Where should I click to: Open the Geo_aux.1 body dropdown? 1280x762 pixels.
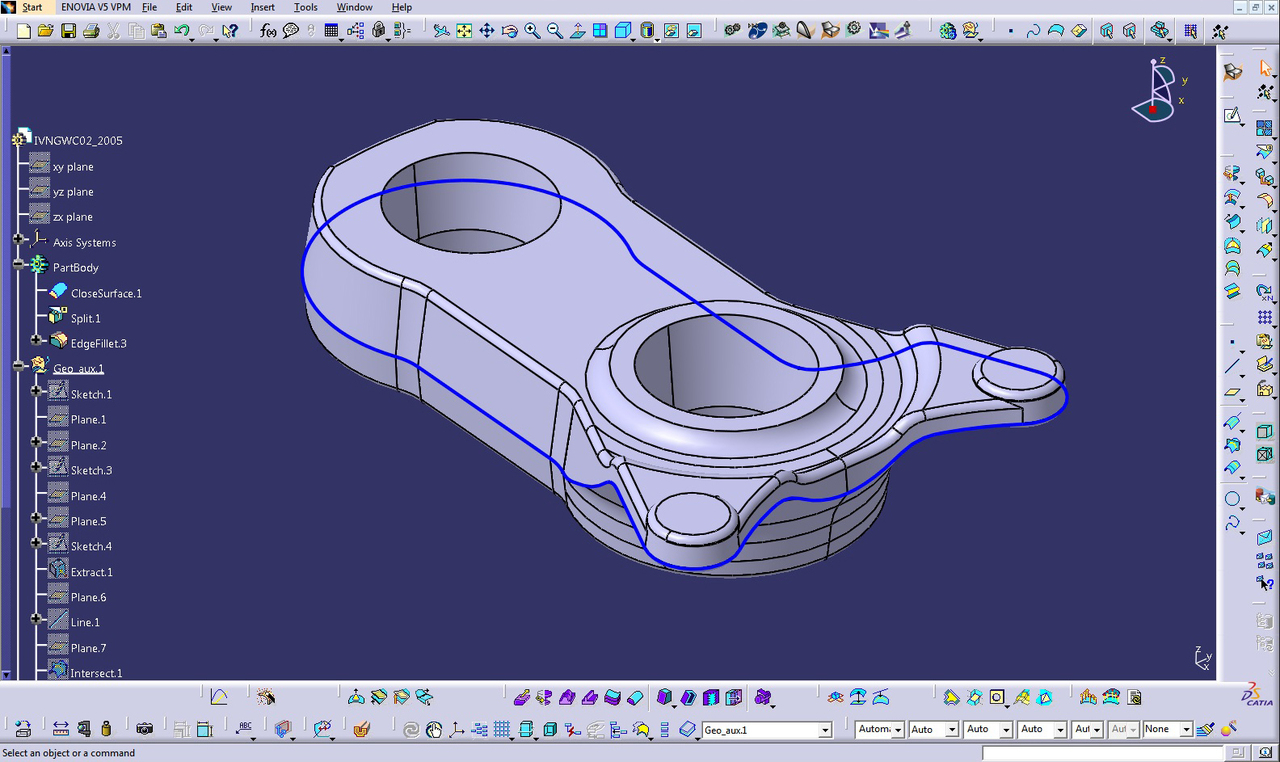point(825,730)
